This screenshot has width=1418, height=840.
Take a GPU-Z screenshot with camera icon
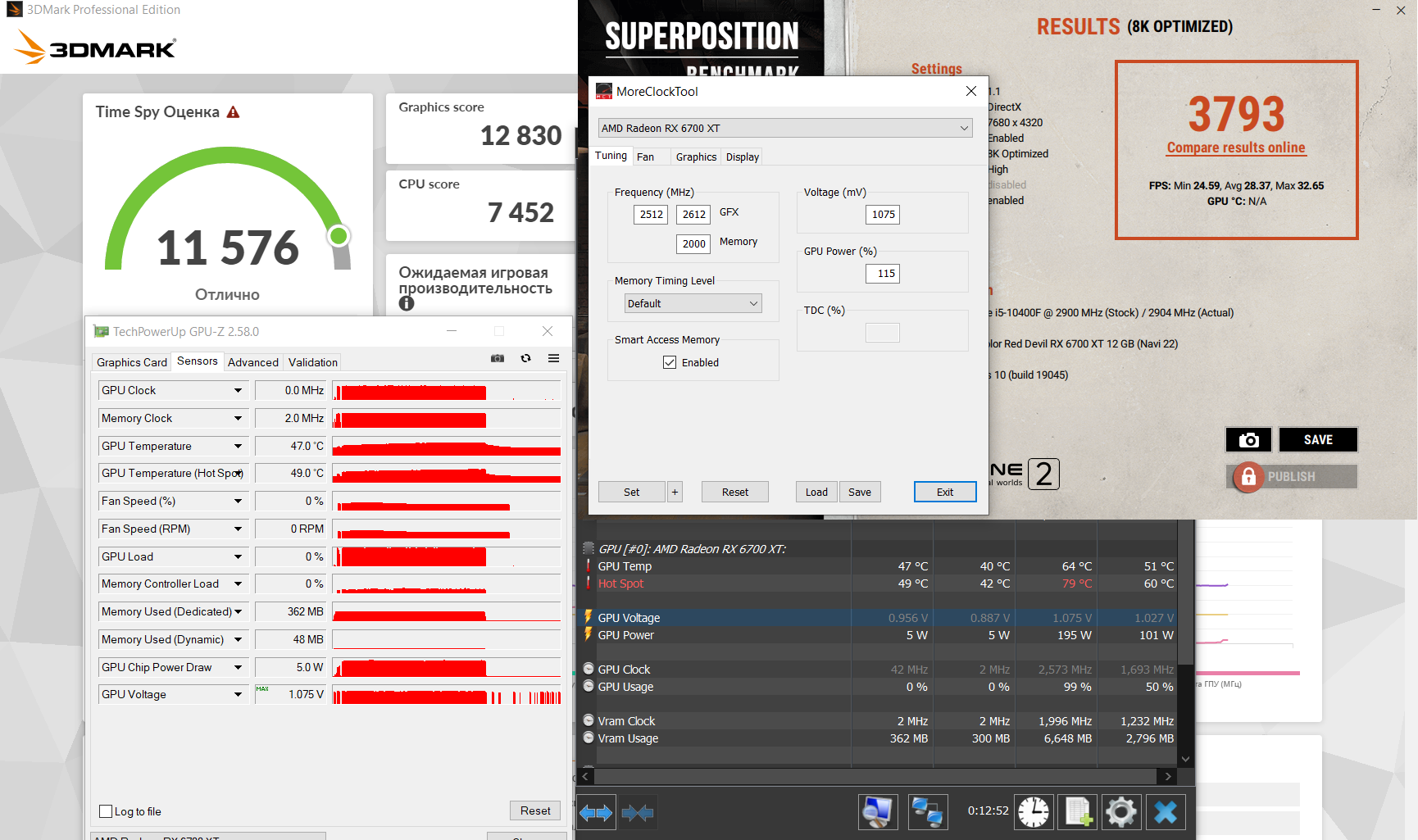click(498, 358)
